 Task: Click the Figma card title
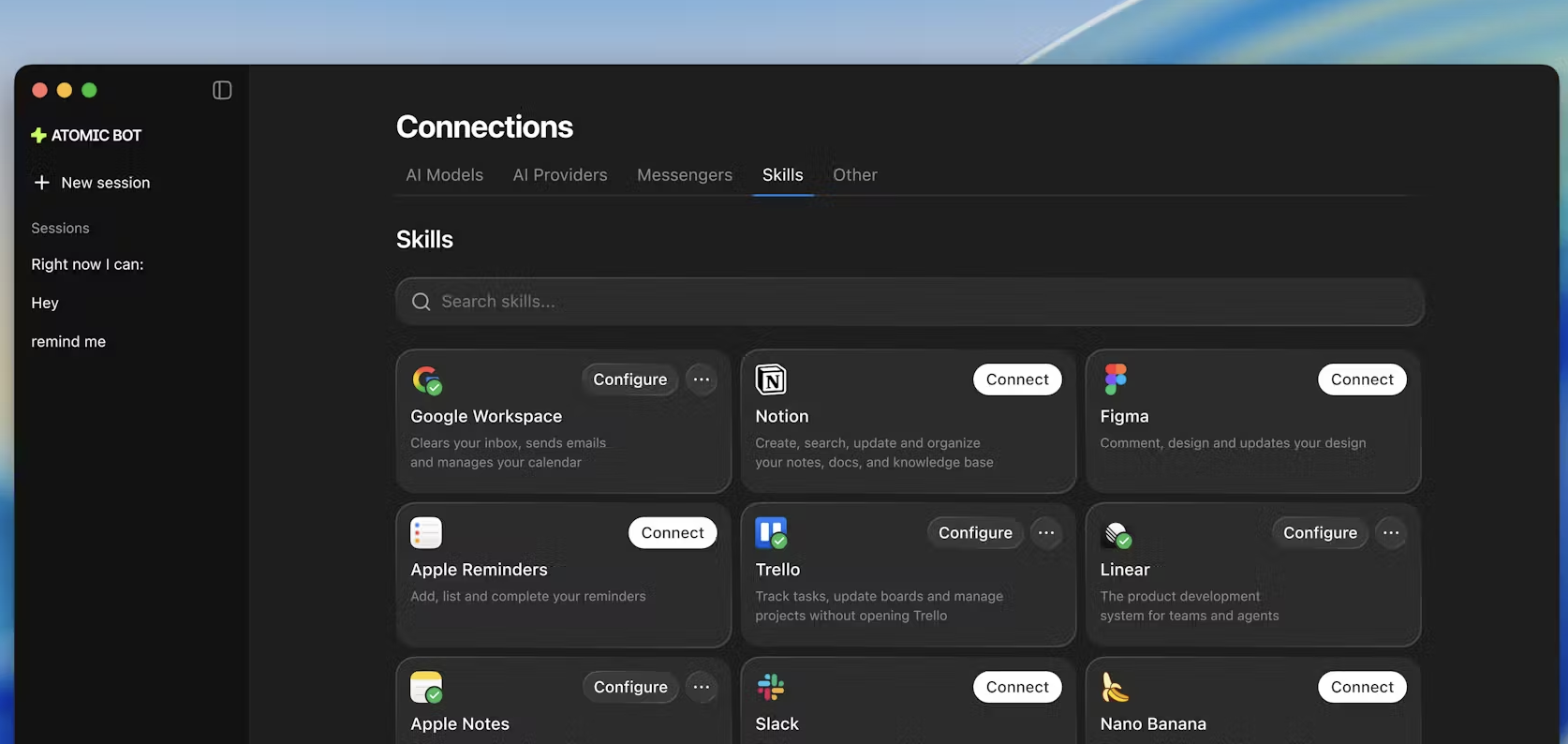(x=1124, y=416)
